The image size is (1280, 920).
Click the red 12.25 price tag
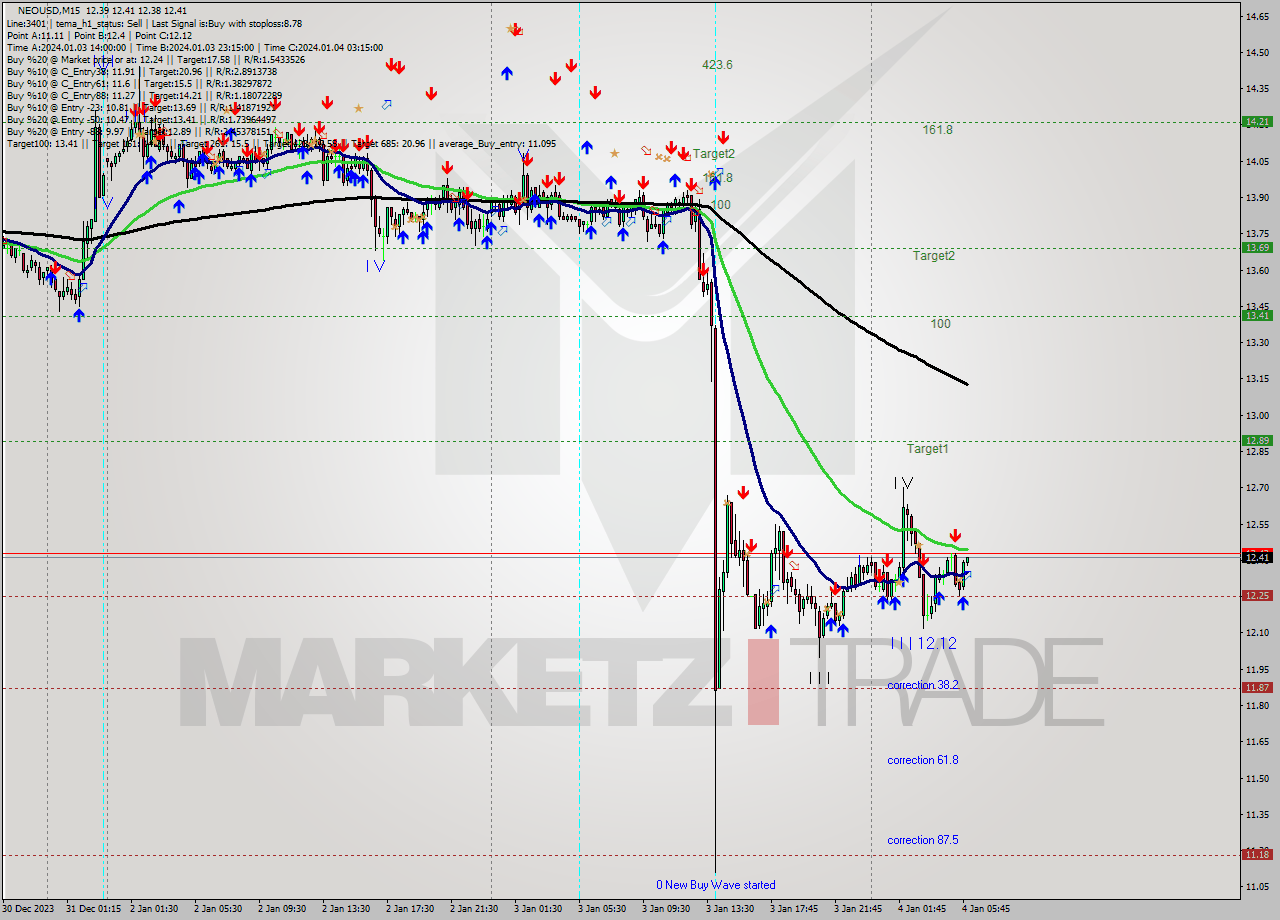pyautogui.click(x=1256, y=596)
